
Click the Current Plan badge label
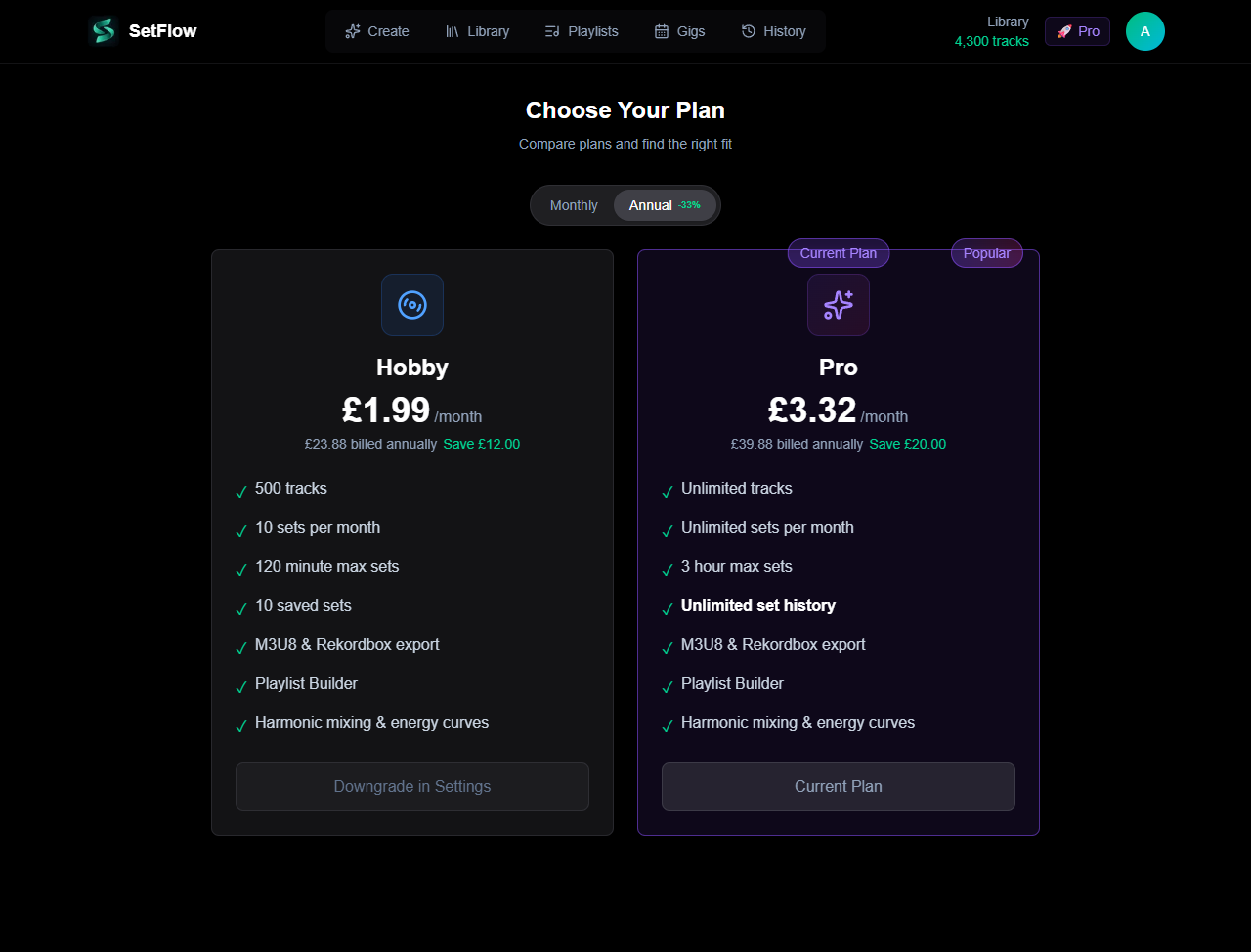coord(839,253)
